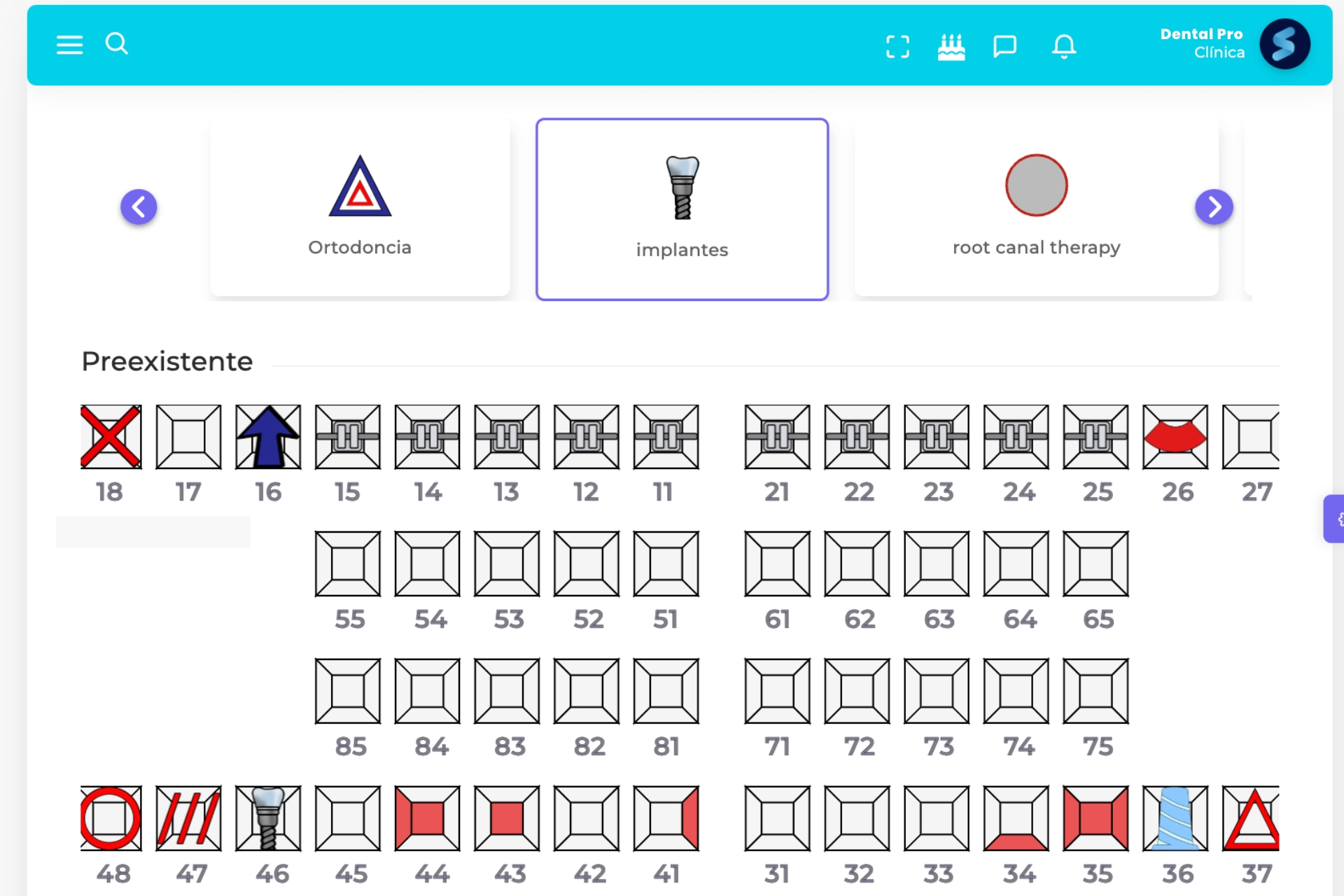The image size is (1344, 896).
Task: Open the birthdays cake icon
Action: (951, 47)
